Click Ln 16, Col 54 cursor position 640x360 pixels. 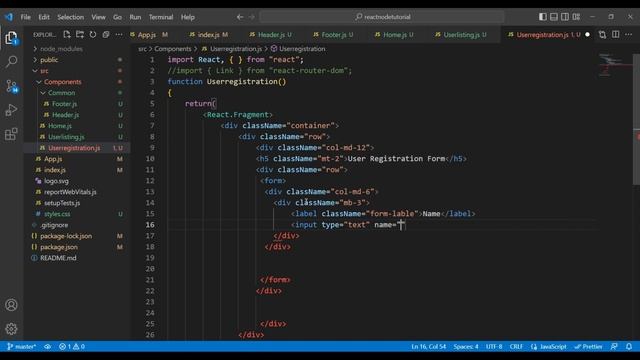coord(429,347)
